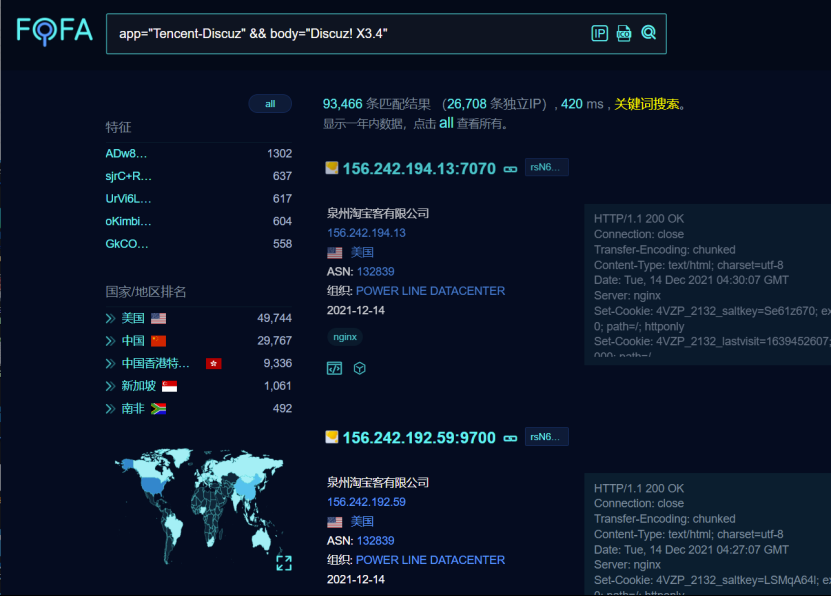Click the nginx tag
The width and height of the screenshot is (831, 596).
coord(345,337)
